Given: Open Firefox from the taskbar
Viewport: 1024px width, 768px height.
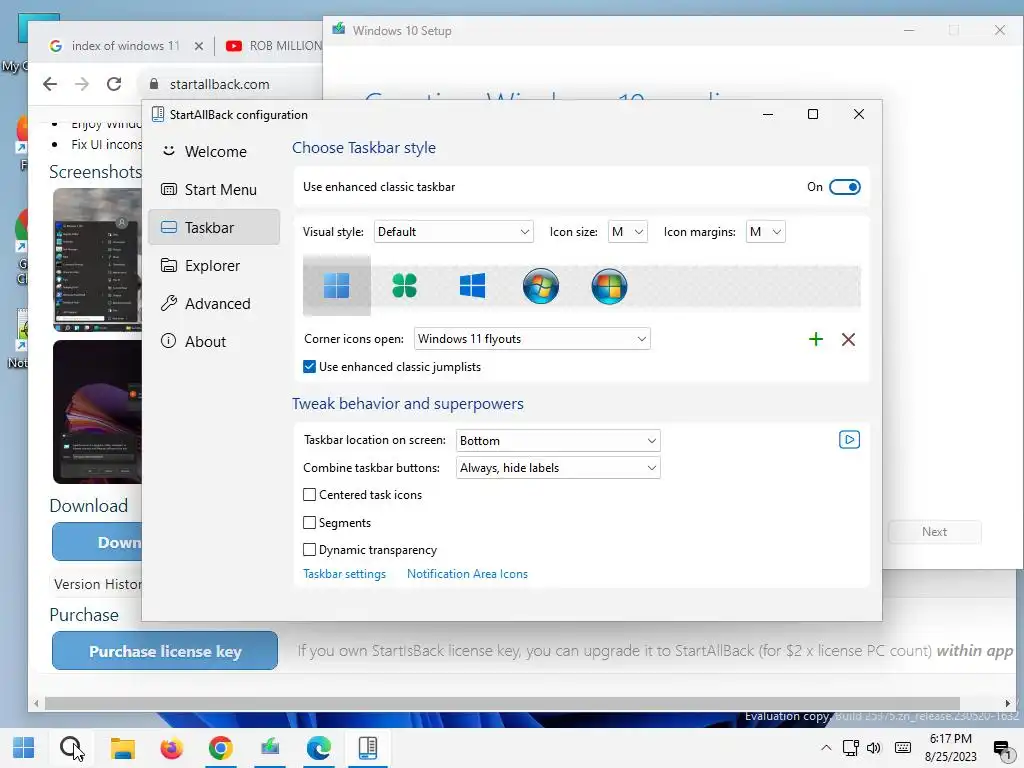Looking at the screenshot, I should 171,748.
